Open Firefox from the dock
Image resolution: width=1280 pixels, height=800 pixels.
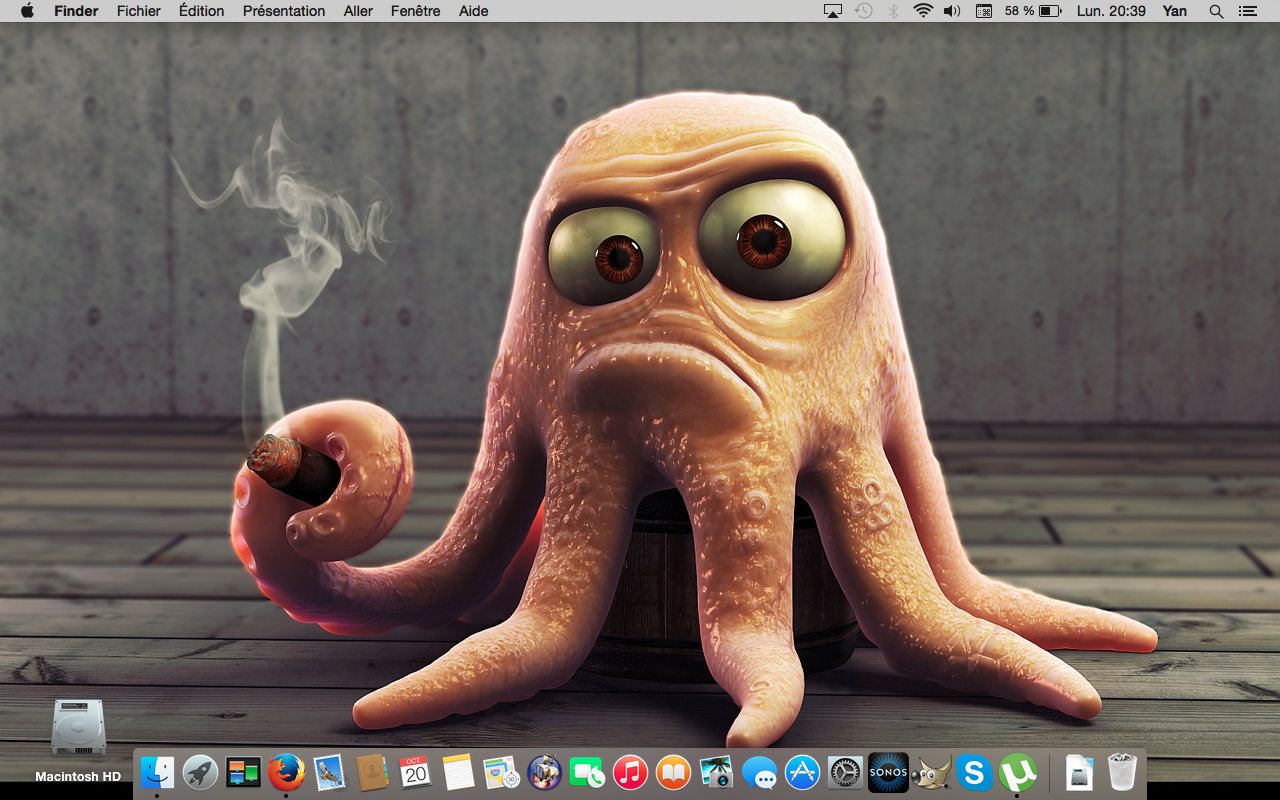[x=286, y=772]
